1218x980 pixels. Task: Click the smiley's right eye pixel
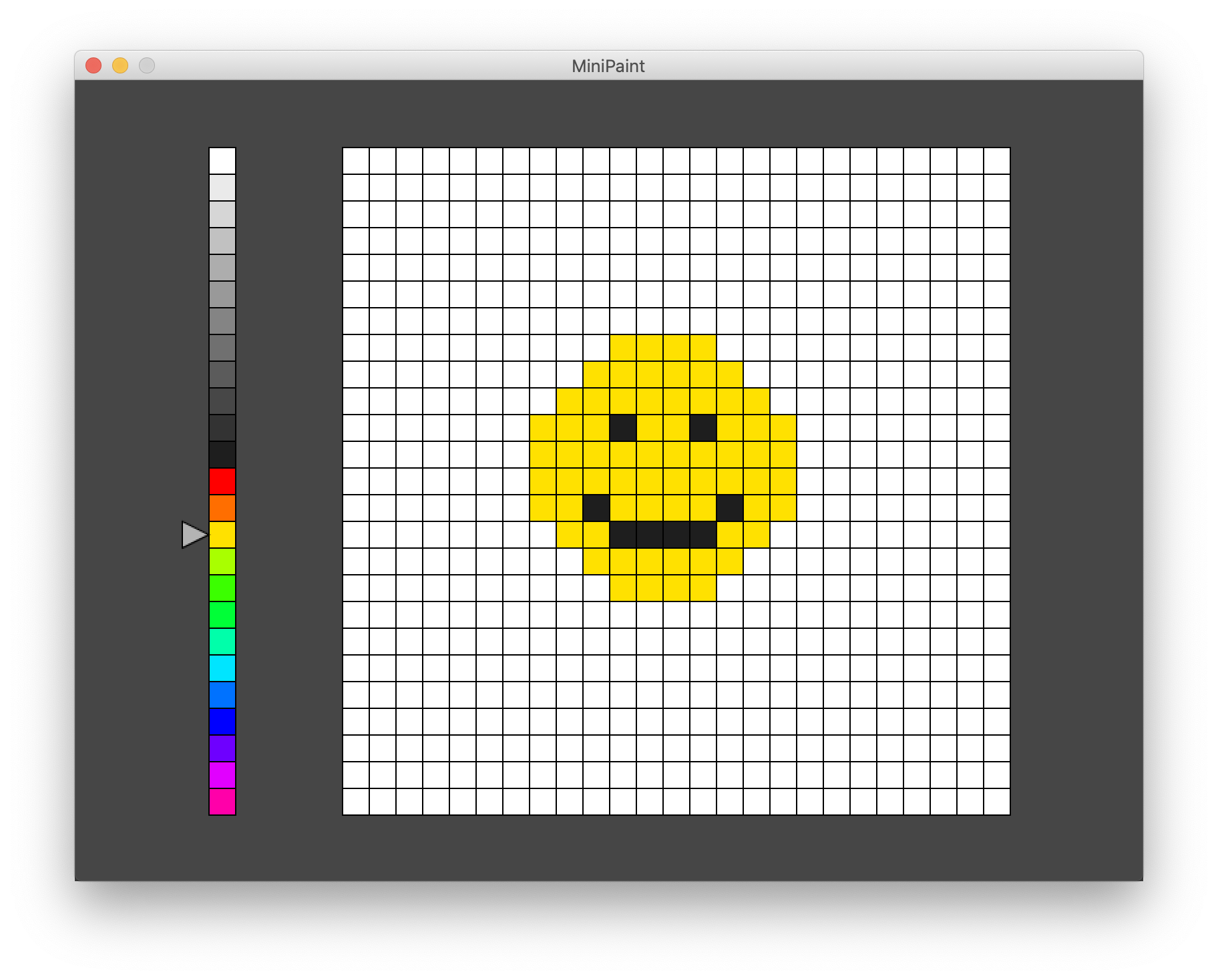703,428
